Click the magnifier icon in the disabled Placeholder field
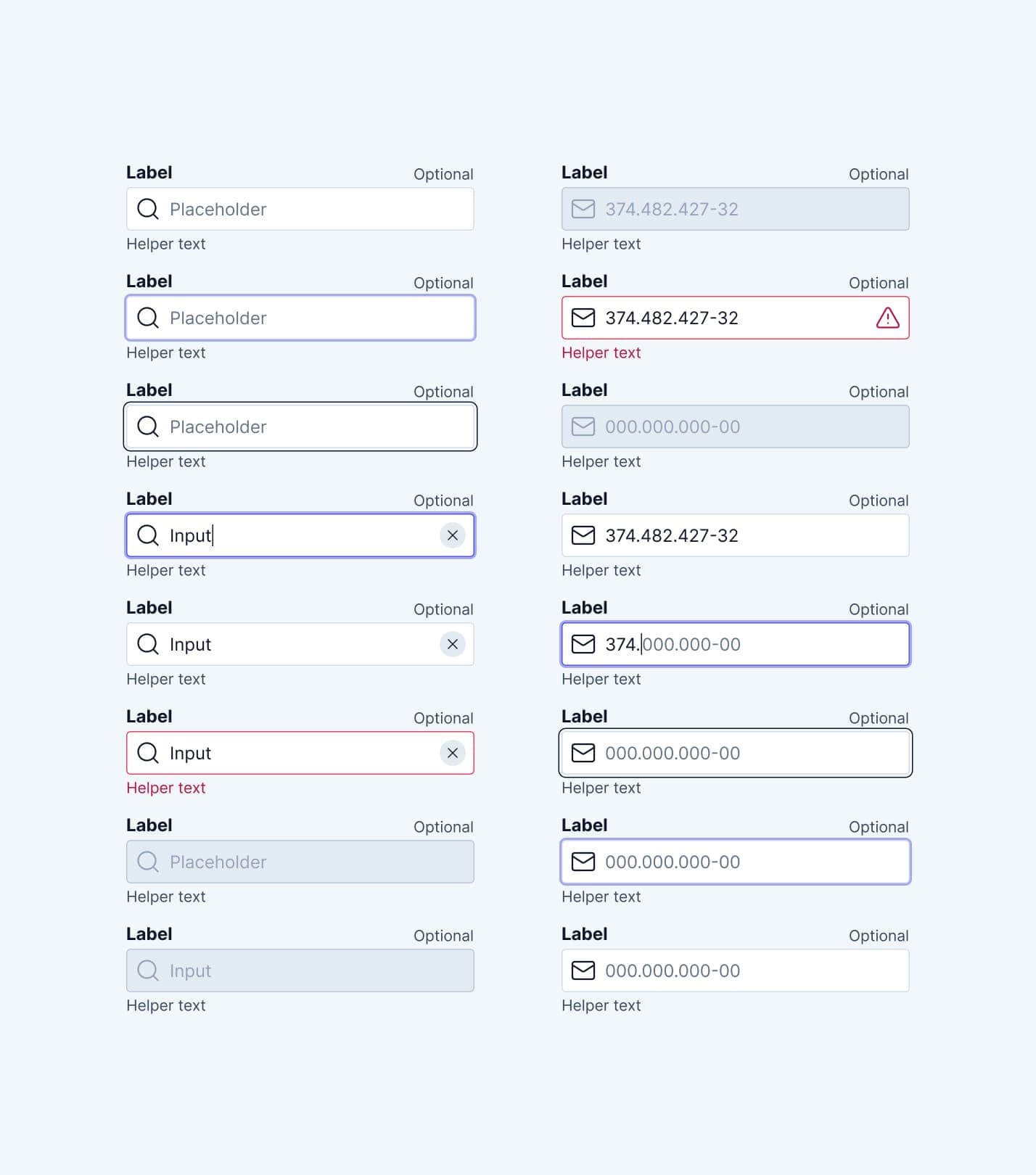 click(148, 862)
